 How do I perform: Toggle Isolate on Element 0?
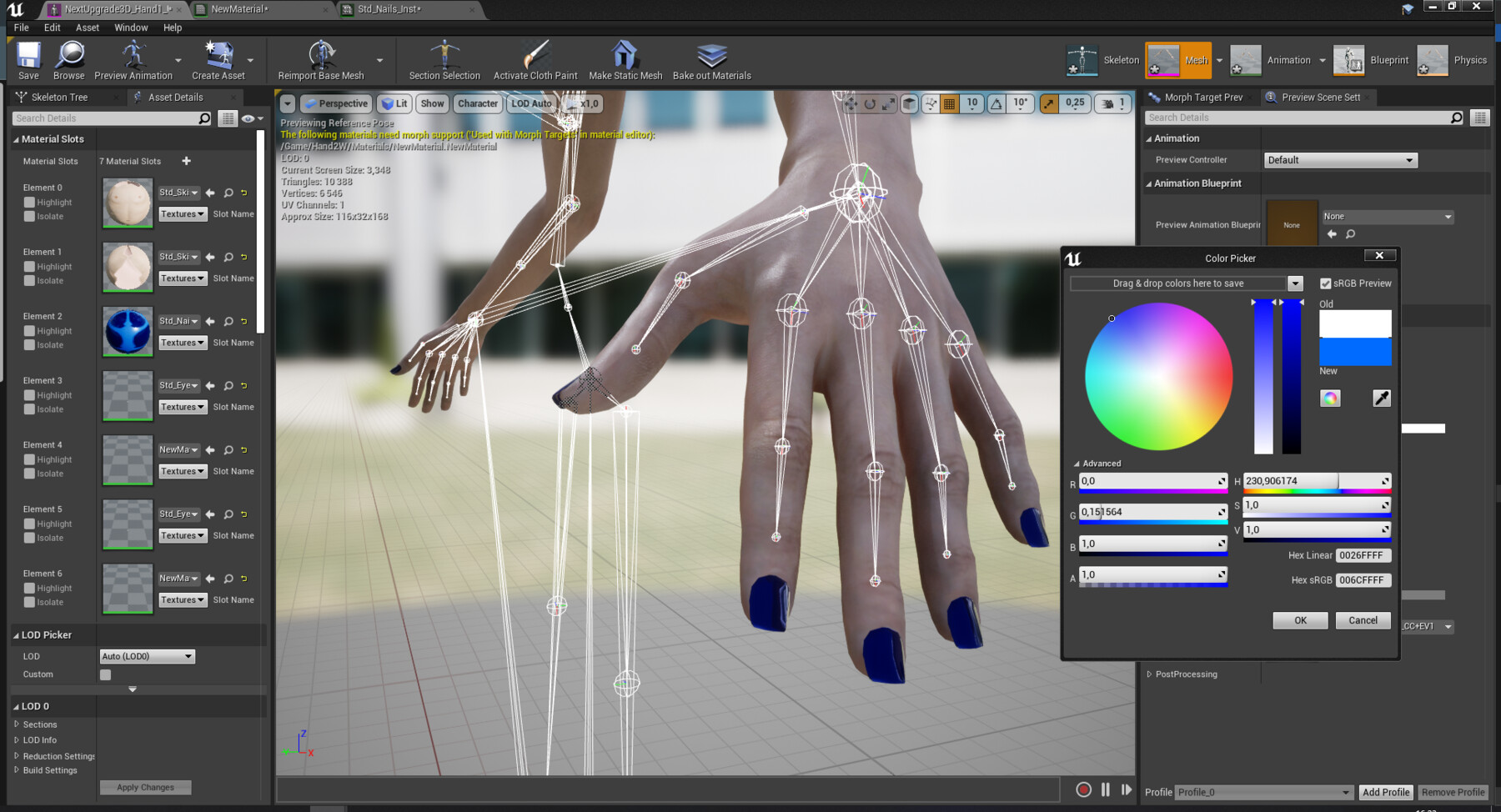(31, 216)
